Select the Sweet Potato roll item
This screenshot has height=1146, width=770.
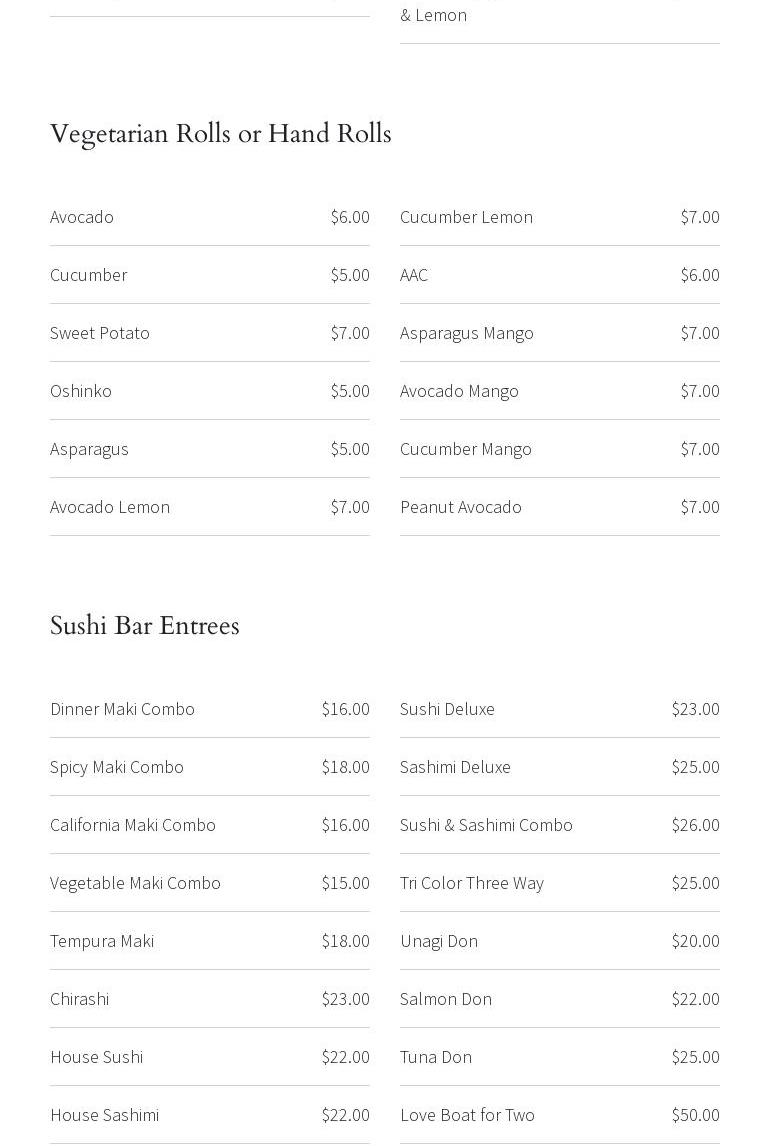100,333
